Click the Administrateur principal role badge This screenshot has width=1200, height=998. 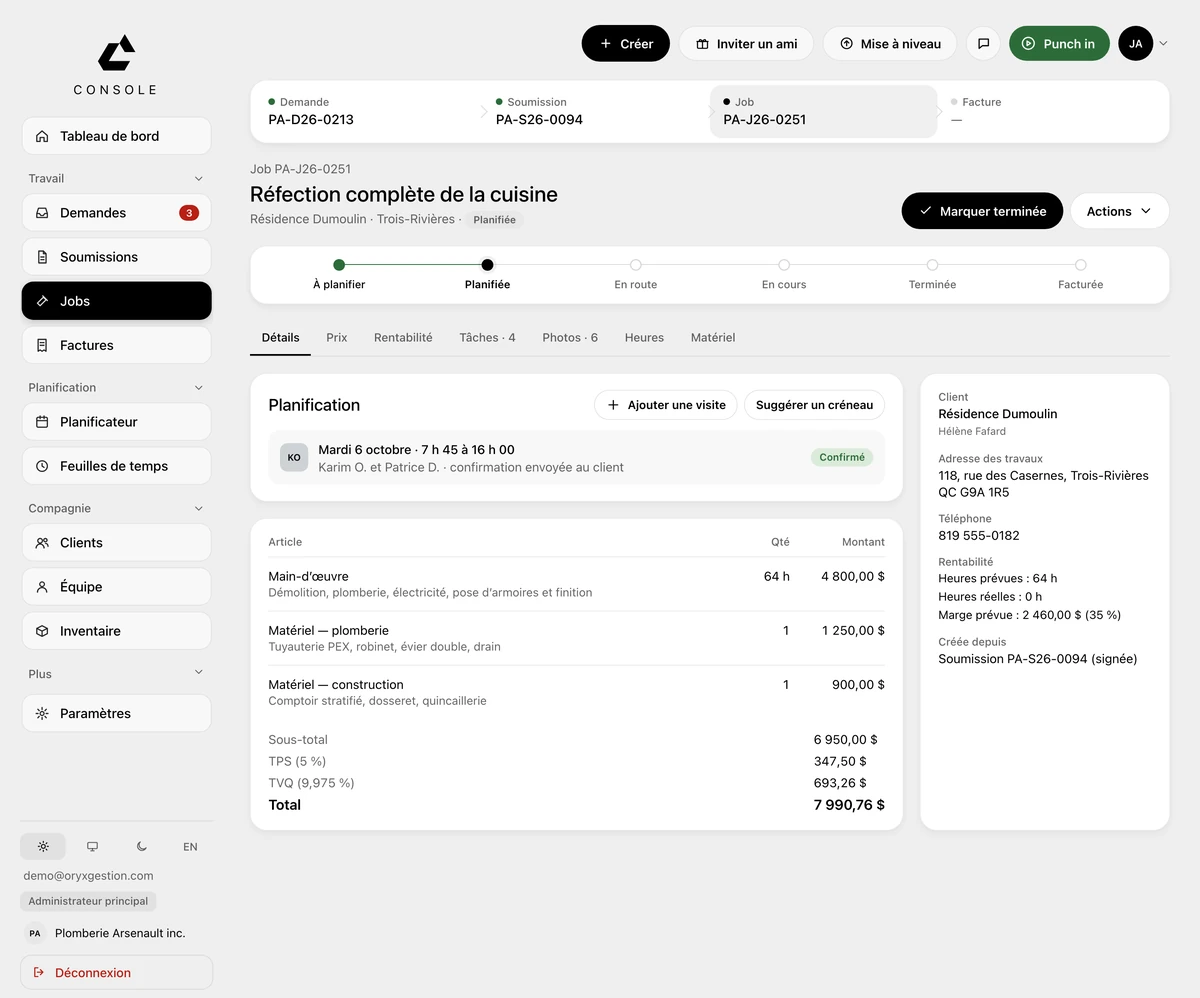tap(88, 901)
